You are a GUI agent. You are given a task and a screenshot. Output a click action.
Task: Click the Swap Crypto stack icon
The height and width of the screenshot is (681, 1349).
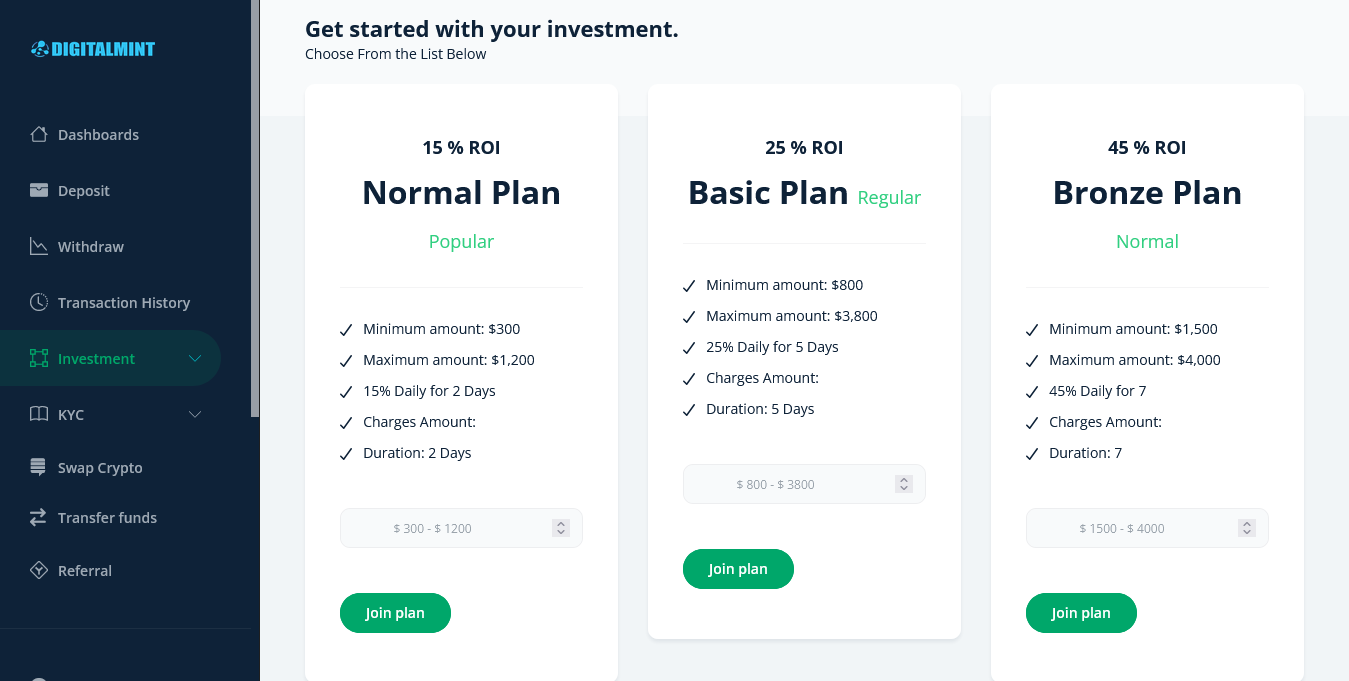pos(39,467)
